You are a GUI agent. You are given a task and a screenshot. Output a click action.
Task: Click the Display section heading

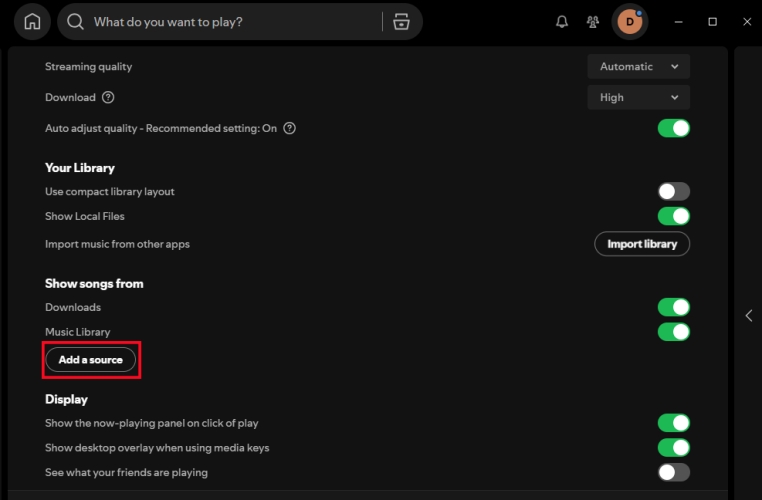coord(66,399)
